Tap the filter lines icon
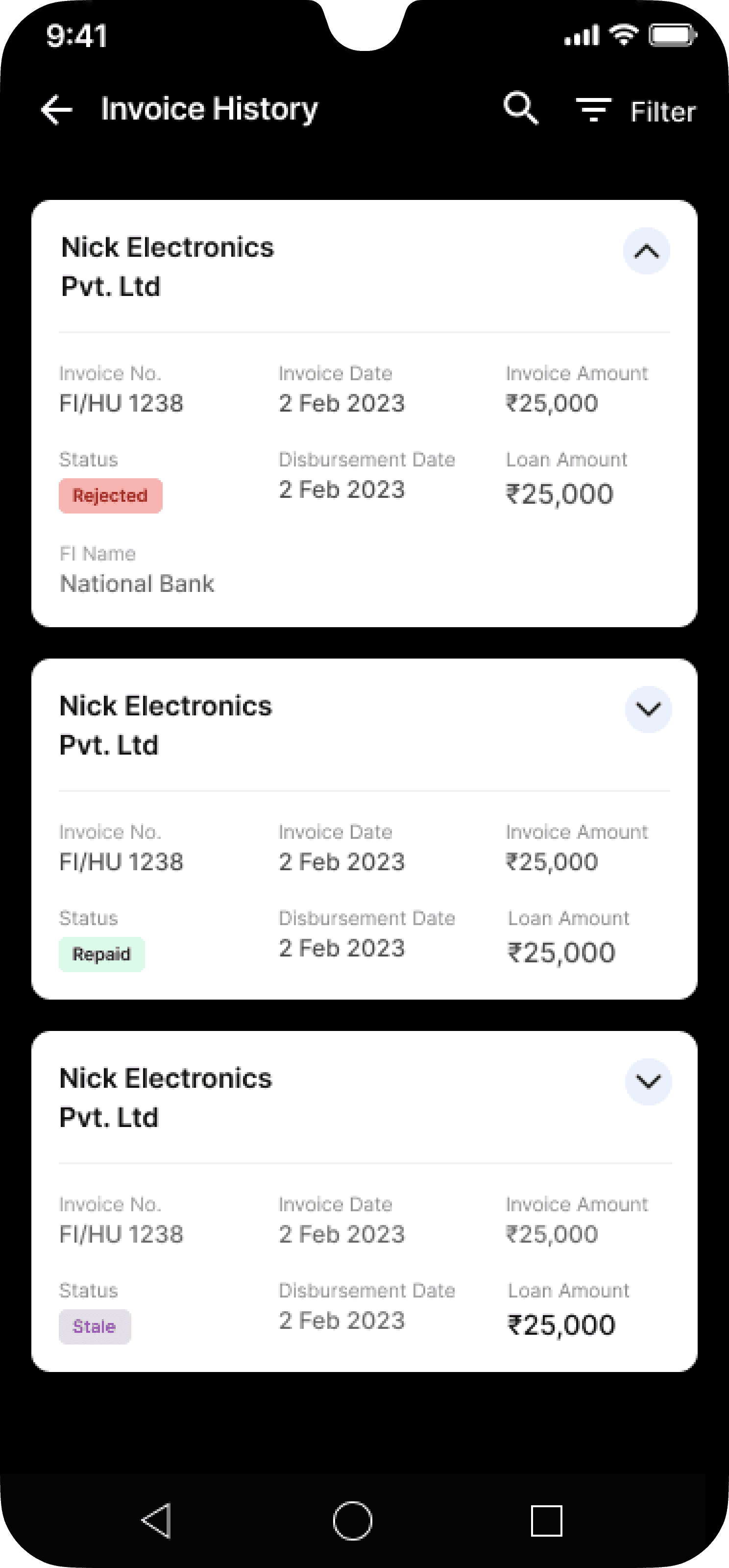Screen dimensions: 729x1568 (x=593, y=110)
